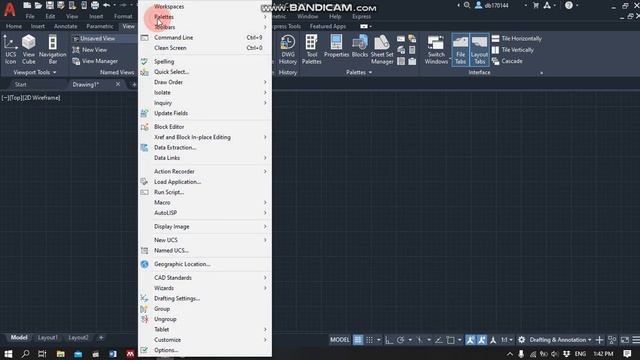The height and width of the screenshot is (360, 640).
Task: Open Tool Palettes icon
Action: coord(311,49)
